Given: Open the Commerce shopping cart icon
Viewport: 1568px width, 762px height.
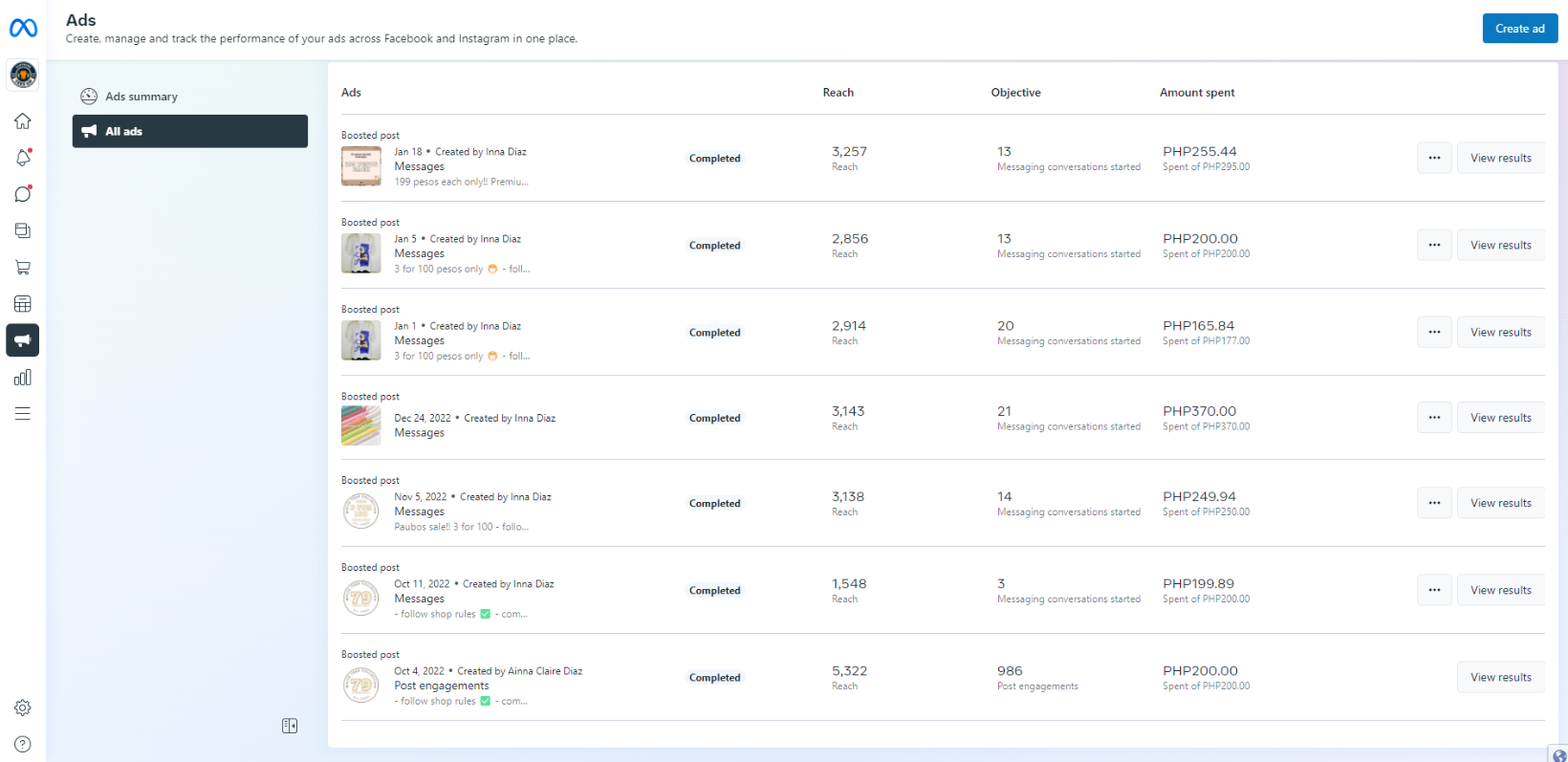Looking at the screenshot, I should (23, 268).
